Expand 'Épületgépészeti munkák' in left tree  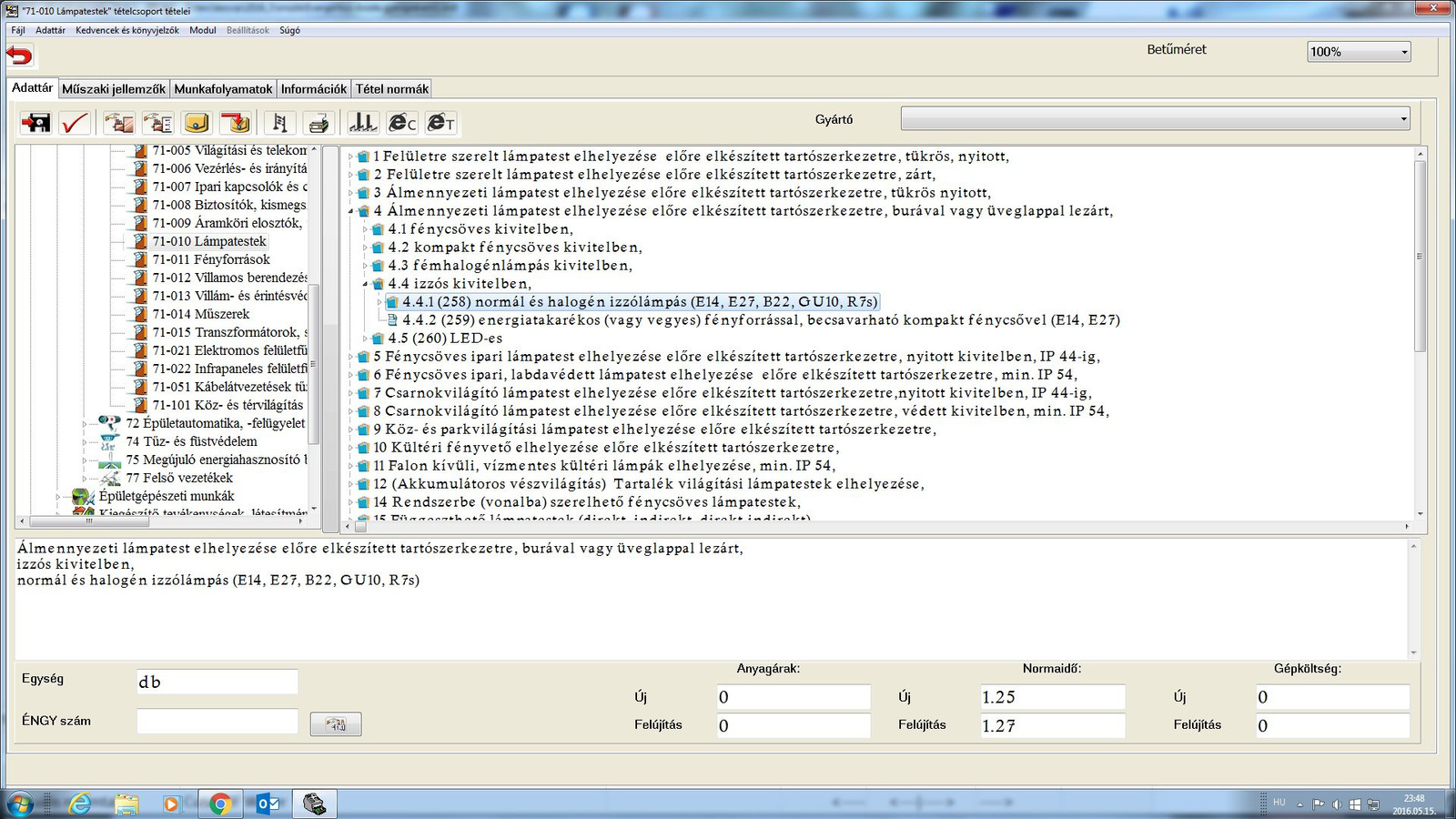tap(59, 496)
